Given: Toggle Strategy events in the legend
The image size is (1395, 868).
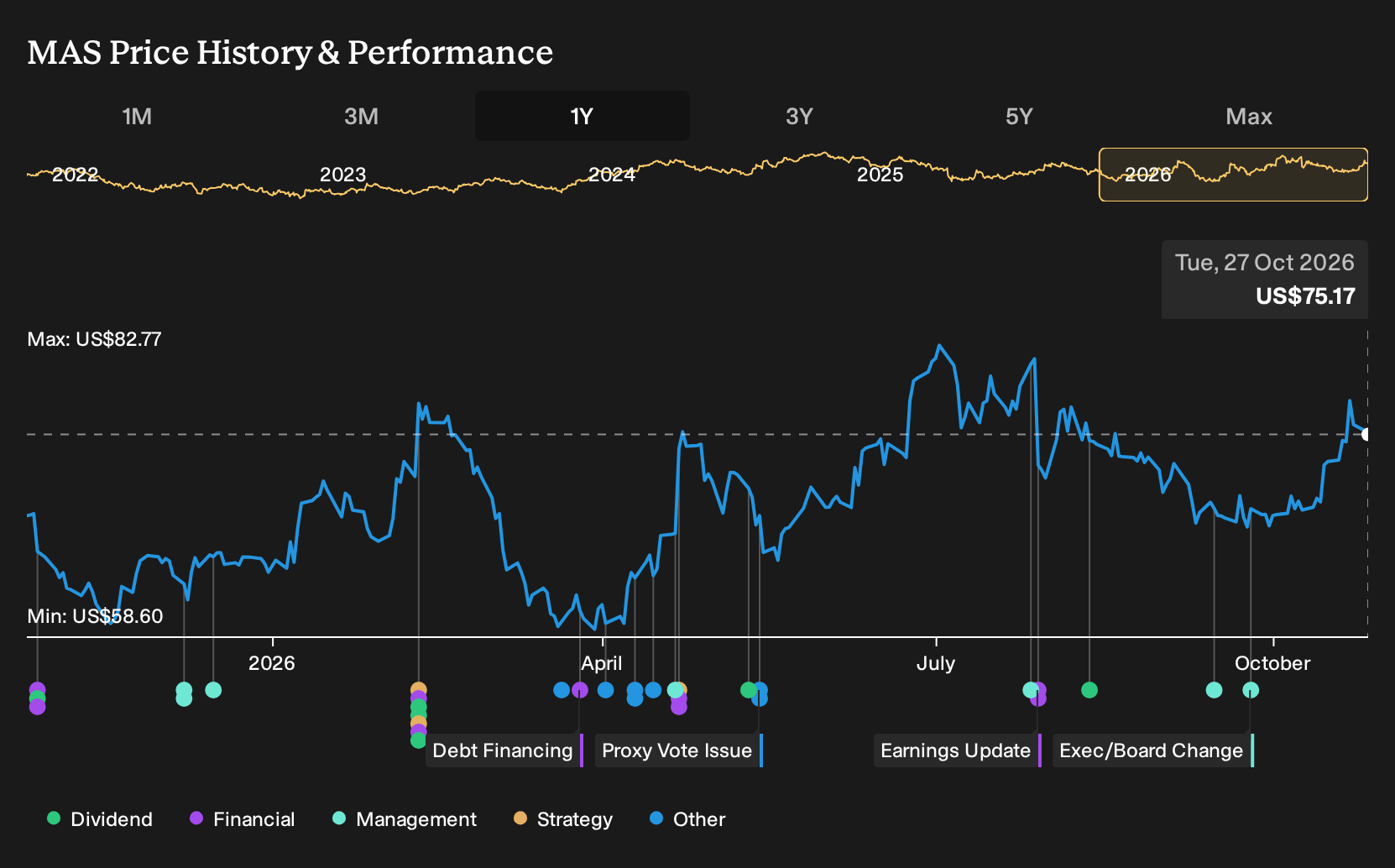Looking at the screenshot, I should pos(562,819).
